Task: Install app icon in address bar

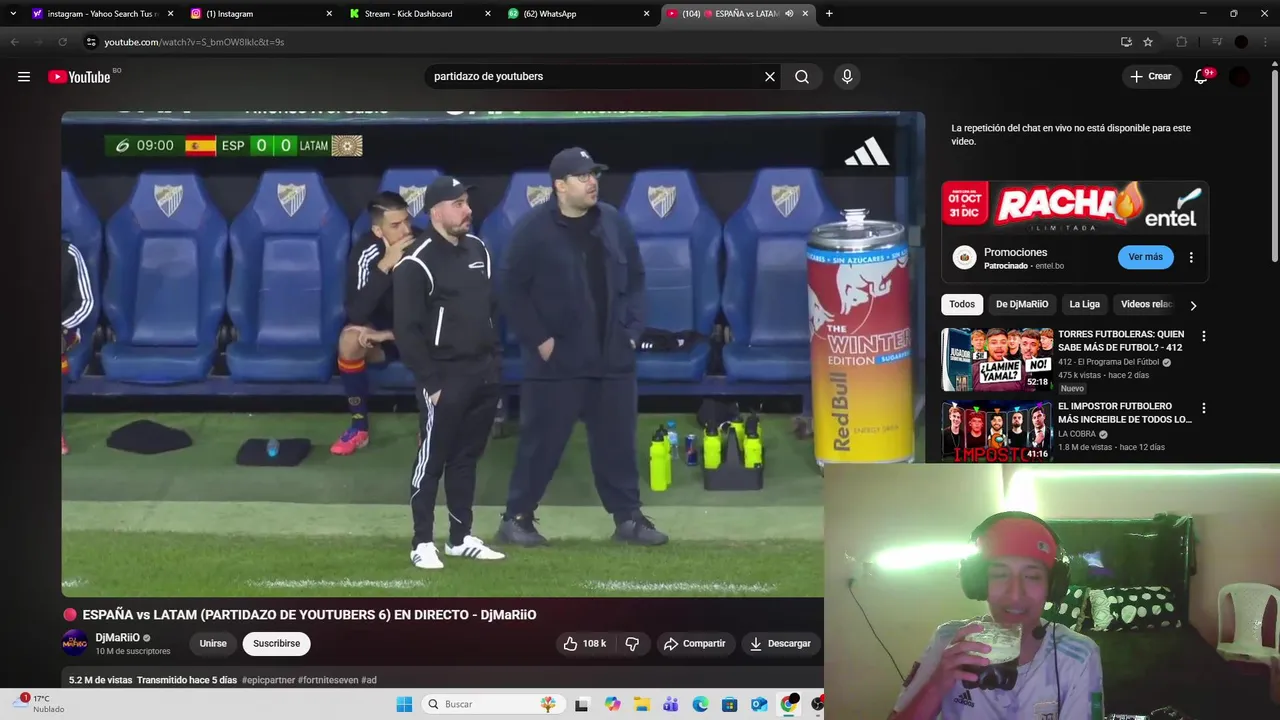Action: click(1126, 42)
